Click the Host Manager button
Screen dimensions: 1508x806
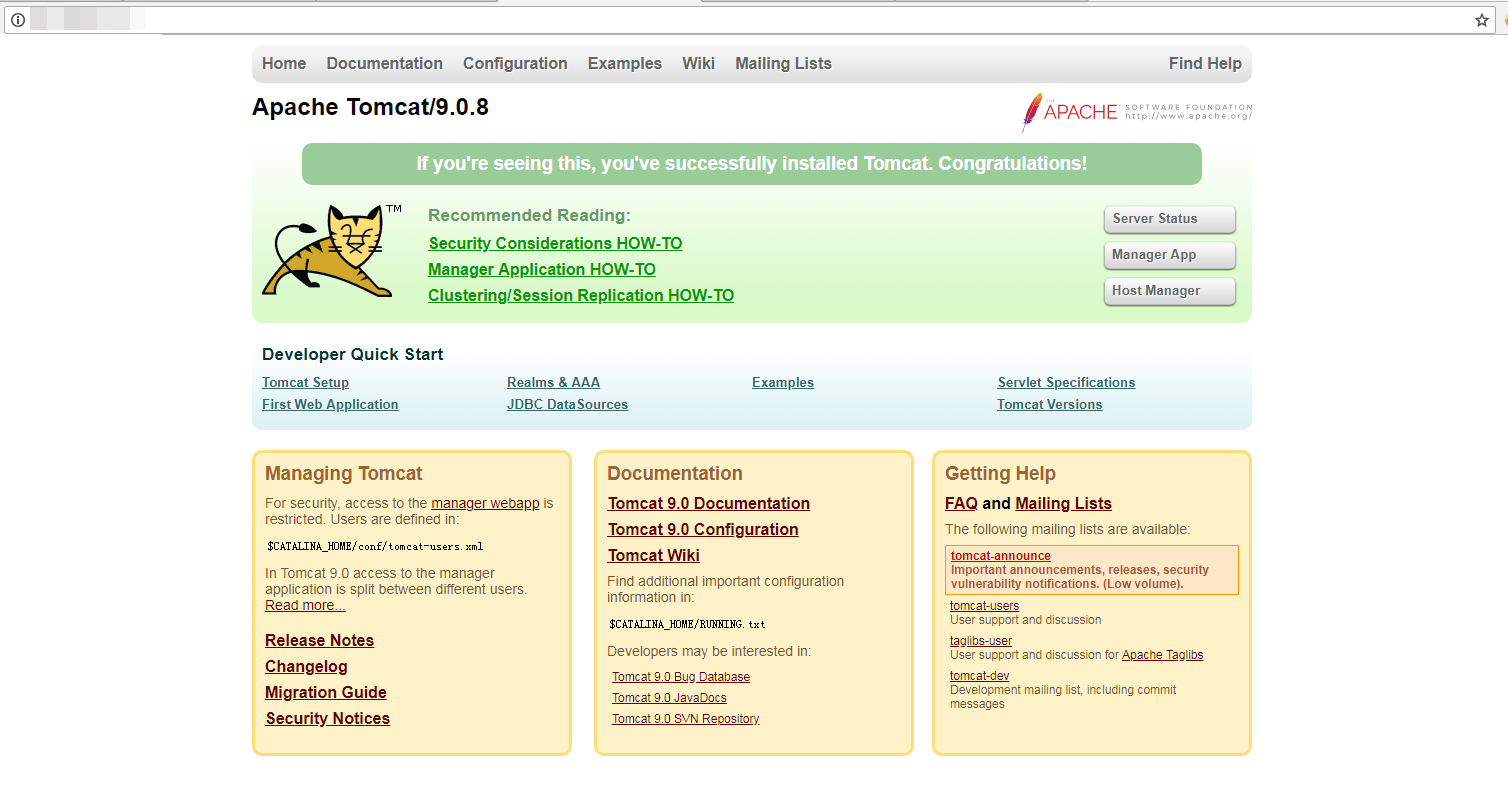[x=1170, y=291]
